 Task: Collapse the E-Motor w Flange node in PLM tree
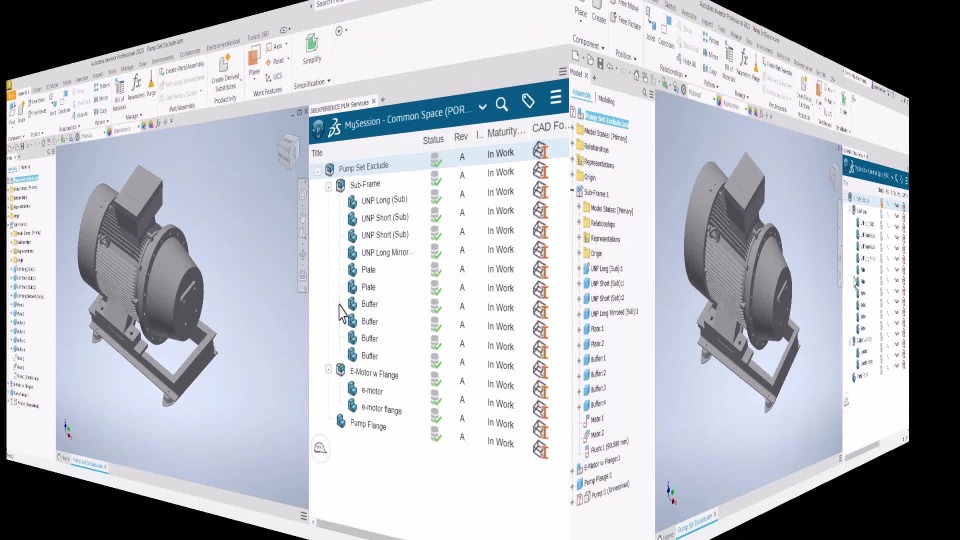pos(329,369)
